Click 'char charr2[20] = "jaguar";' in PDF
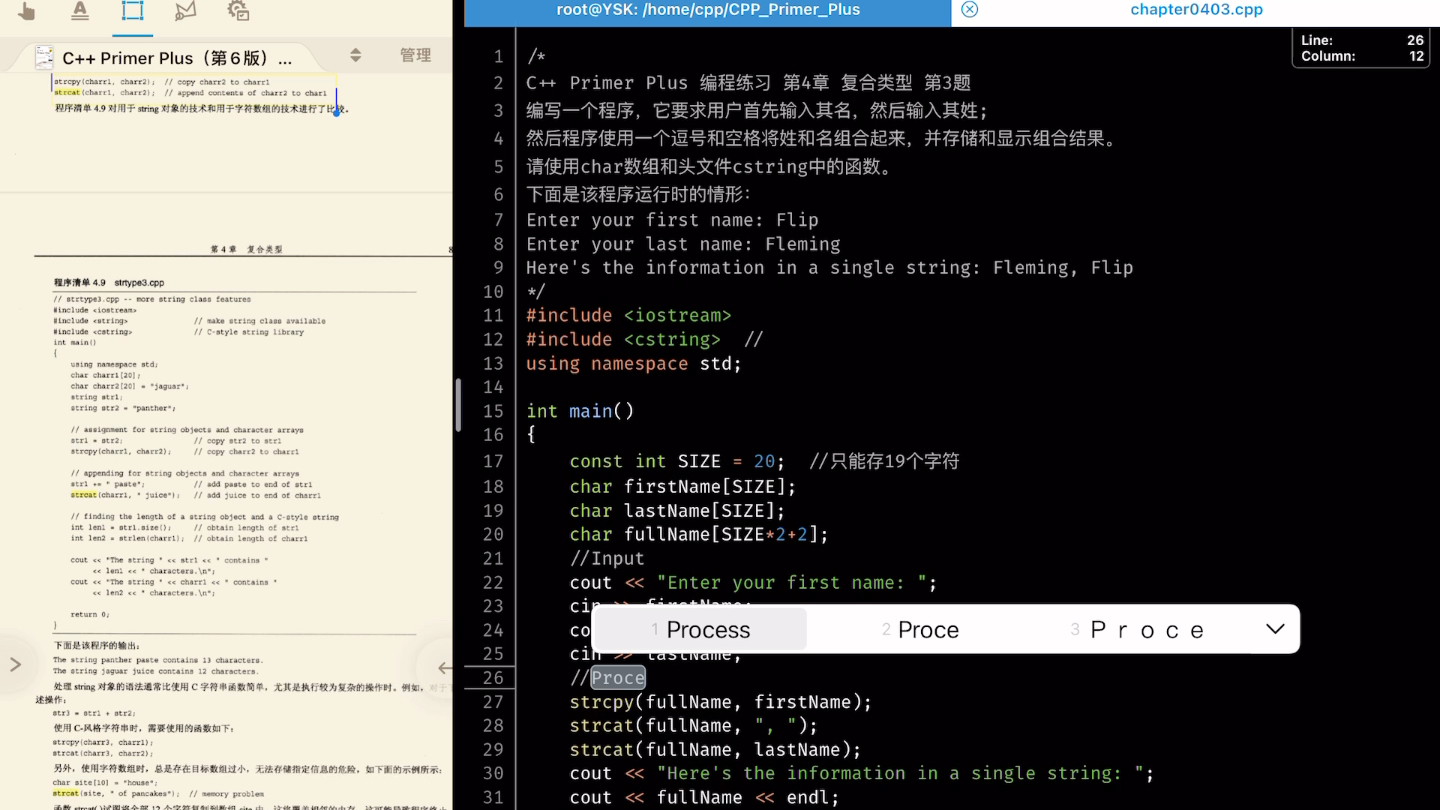The height and width of the screenshot is (810, 1440). 129,386
